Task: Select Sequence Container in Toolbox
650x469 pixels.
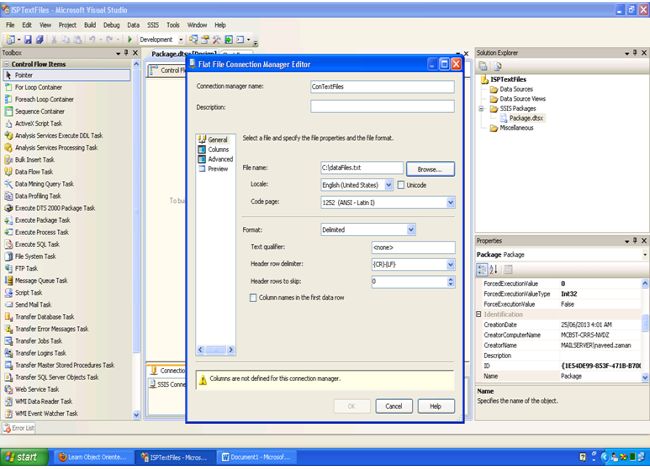Action: (39, 112)
